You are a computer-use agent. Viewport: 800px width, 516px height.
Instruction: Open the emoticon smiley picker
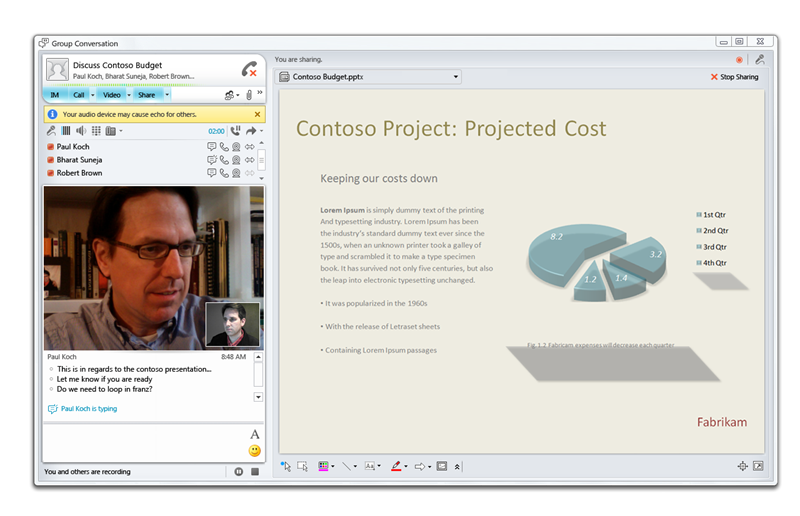pos(255,451)
